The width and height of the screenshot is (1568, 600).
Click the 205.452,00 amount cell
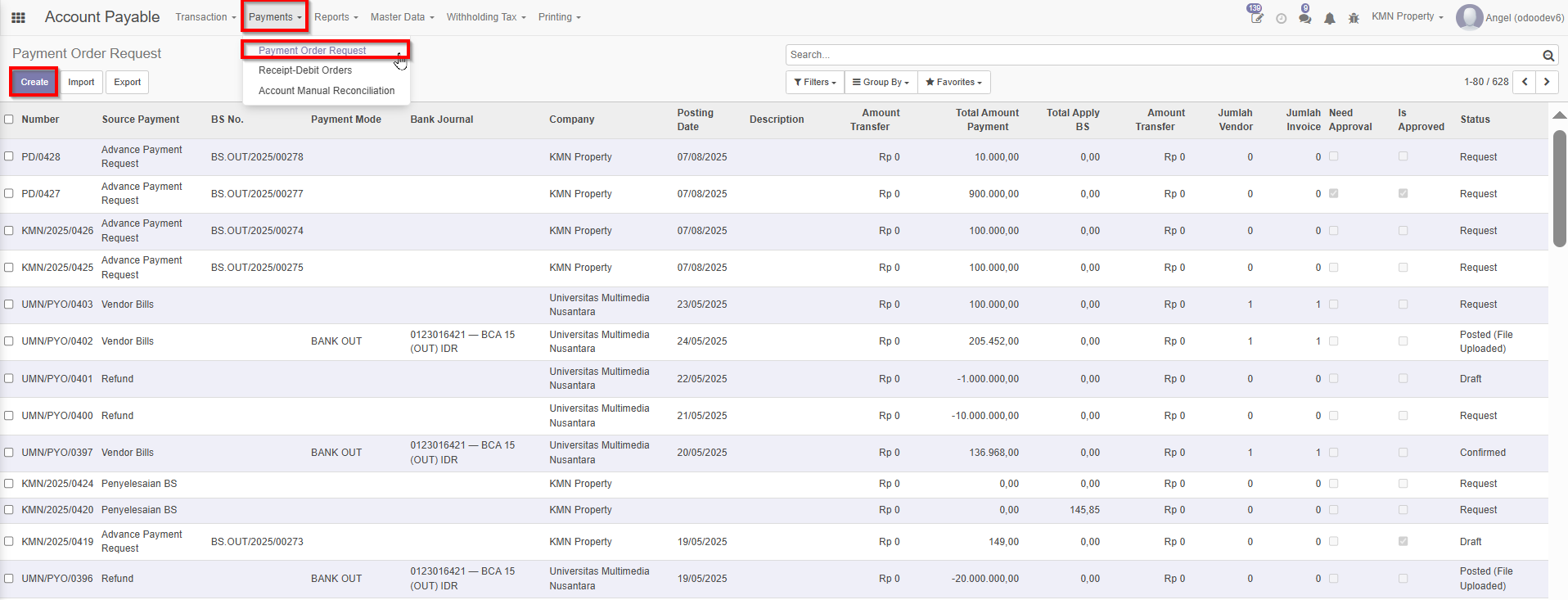(994, 341)
